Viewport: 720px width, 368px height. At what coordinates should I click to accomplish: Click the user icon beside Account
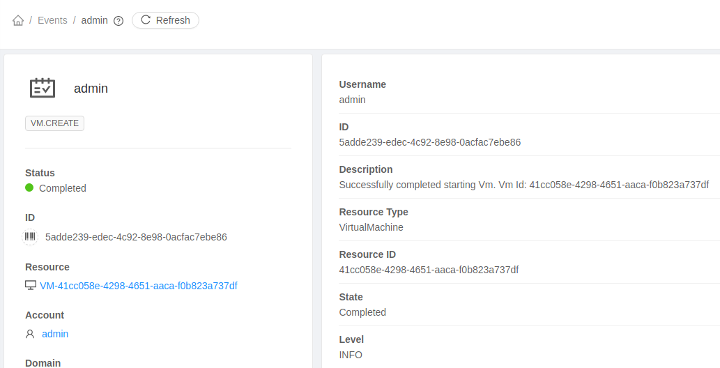[x=30, y=334]
